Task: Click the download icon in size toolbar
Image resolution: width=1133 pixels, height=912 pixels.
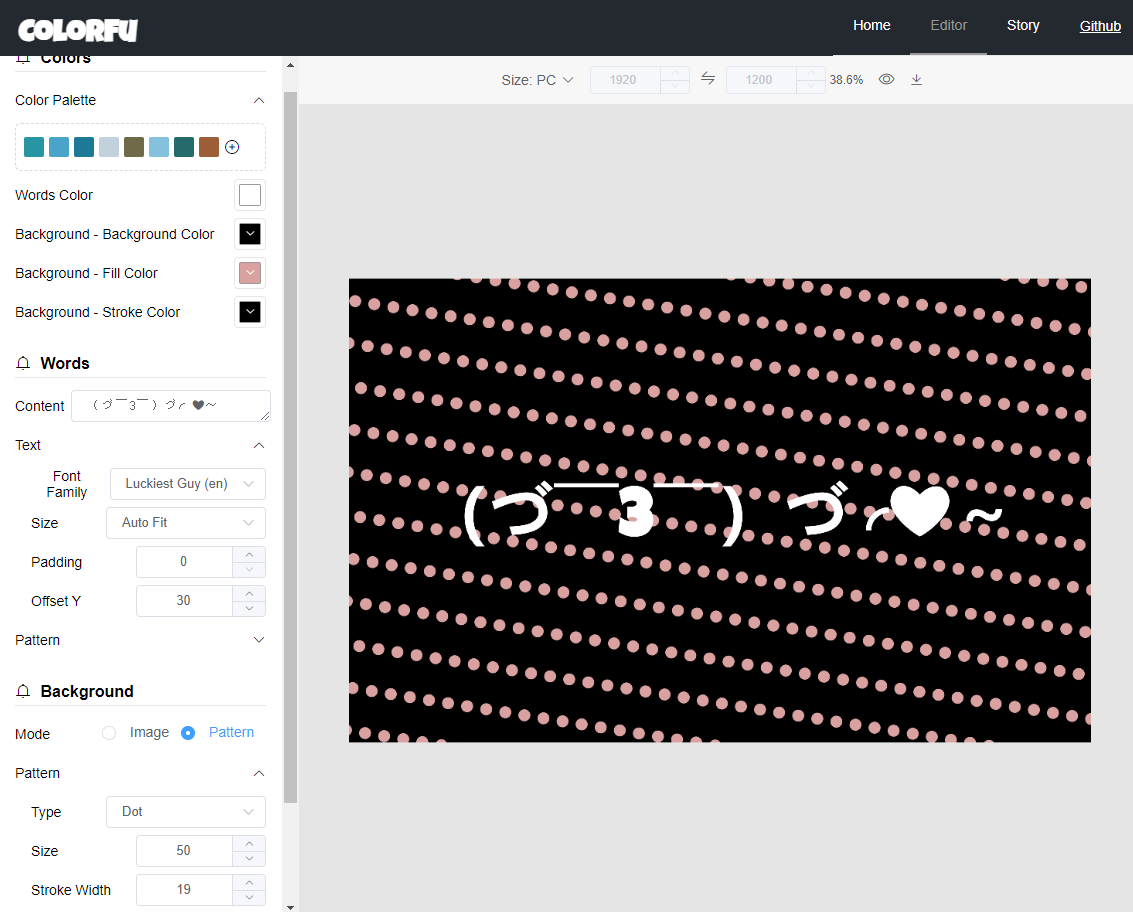Action: 916,79
